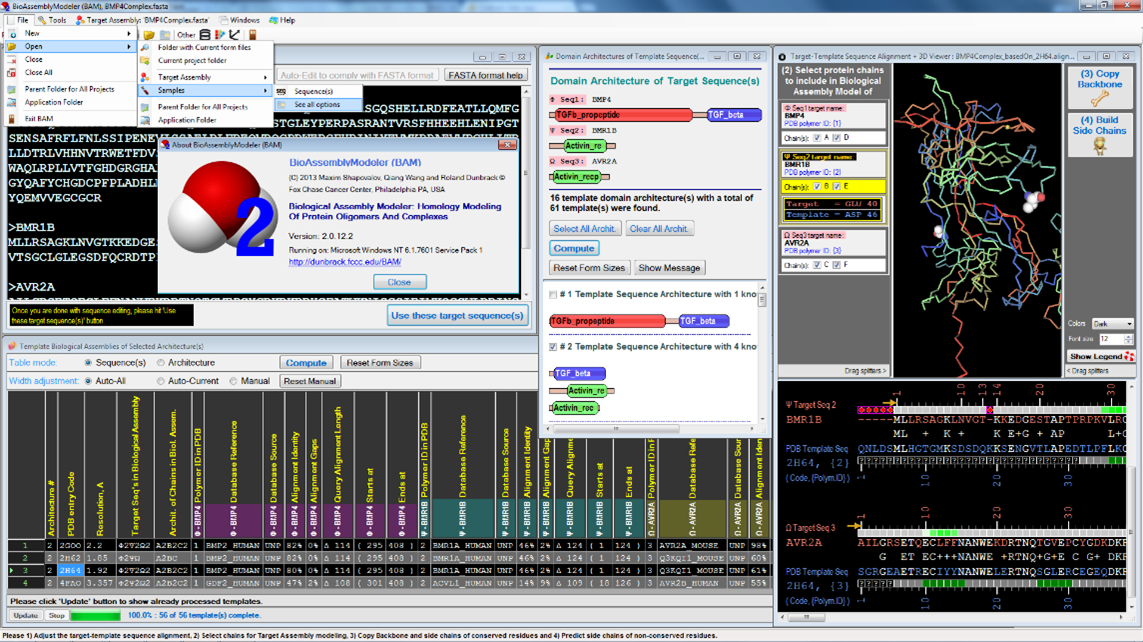Click Use these target sequence(s) button
This screenshot has height=642, width=1143.
click(x=457, y=316)
